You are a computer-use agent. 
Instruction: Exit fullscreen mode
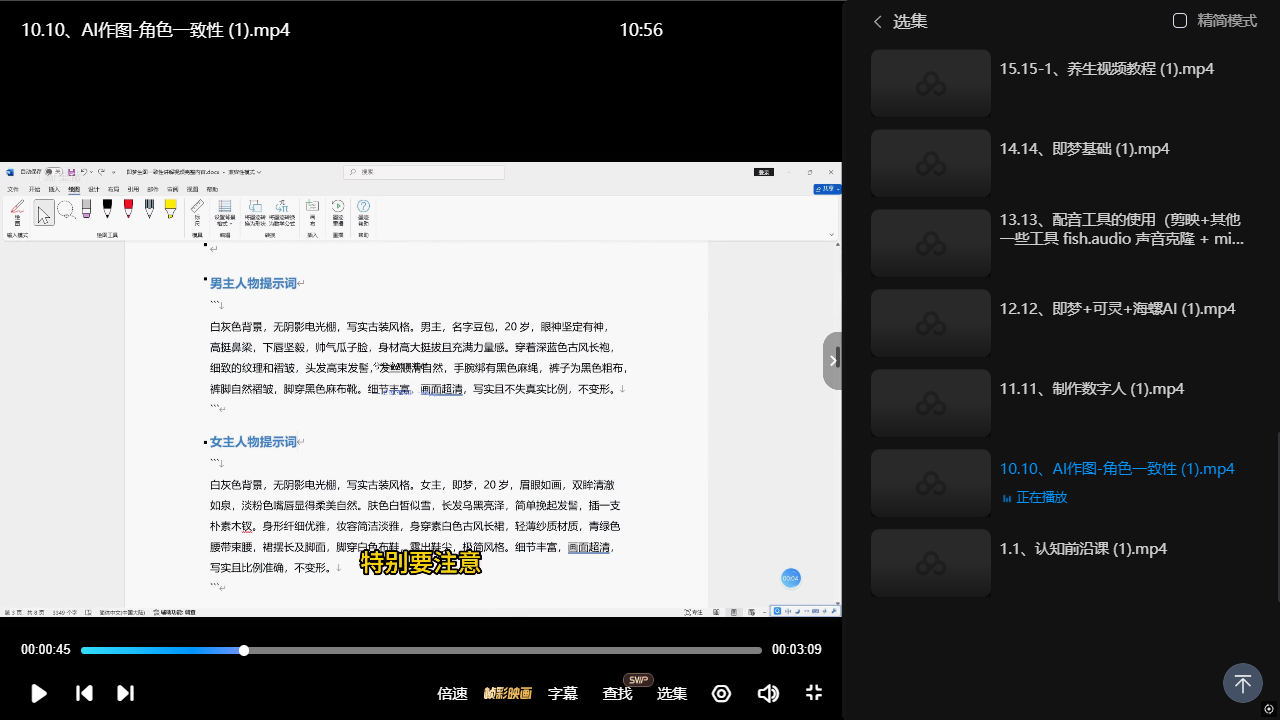pos(814,693)
